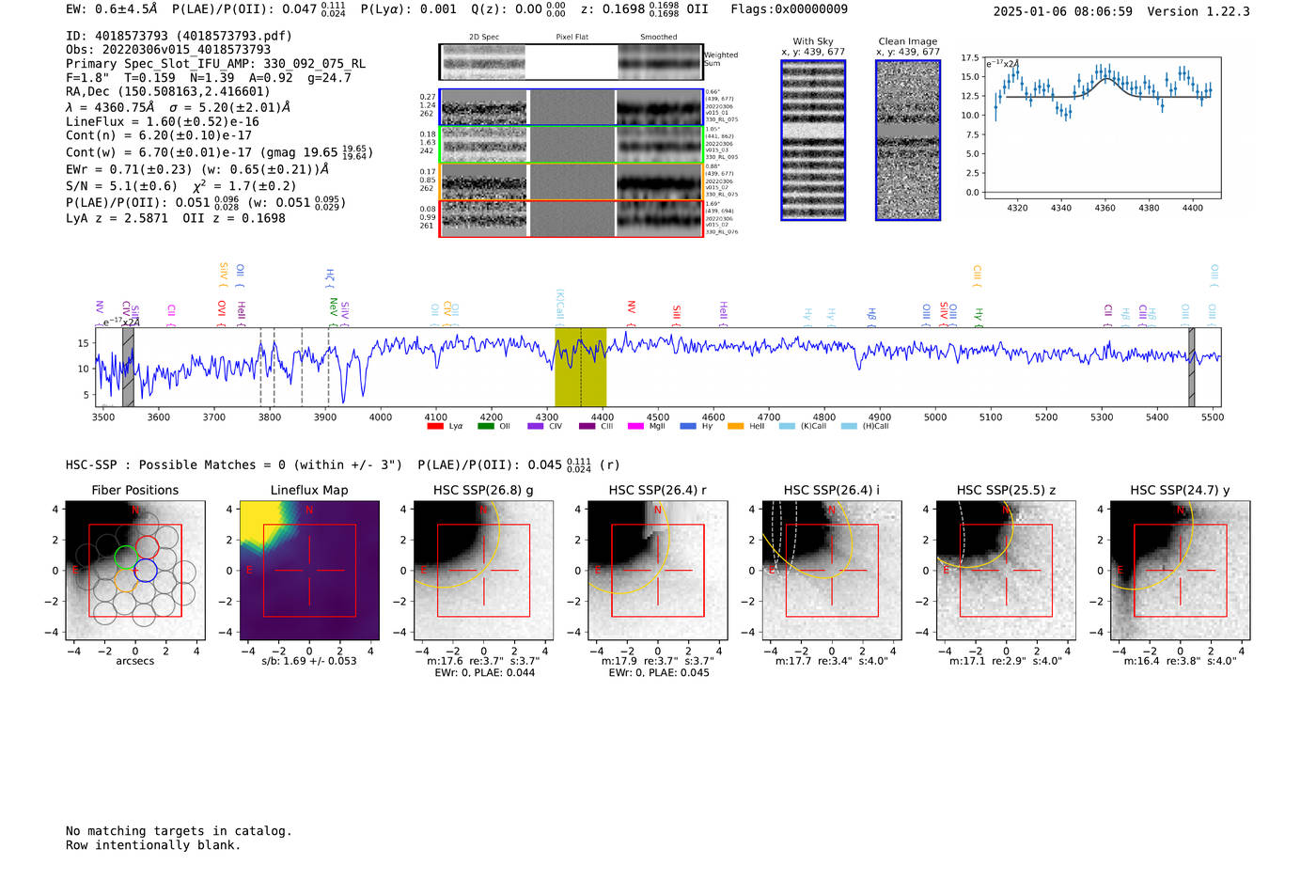Click the gray hatched band near 3540Å
Image resolution: width=1316 pixels, height=896 pixels.
pos(128,367)
